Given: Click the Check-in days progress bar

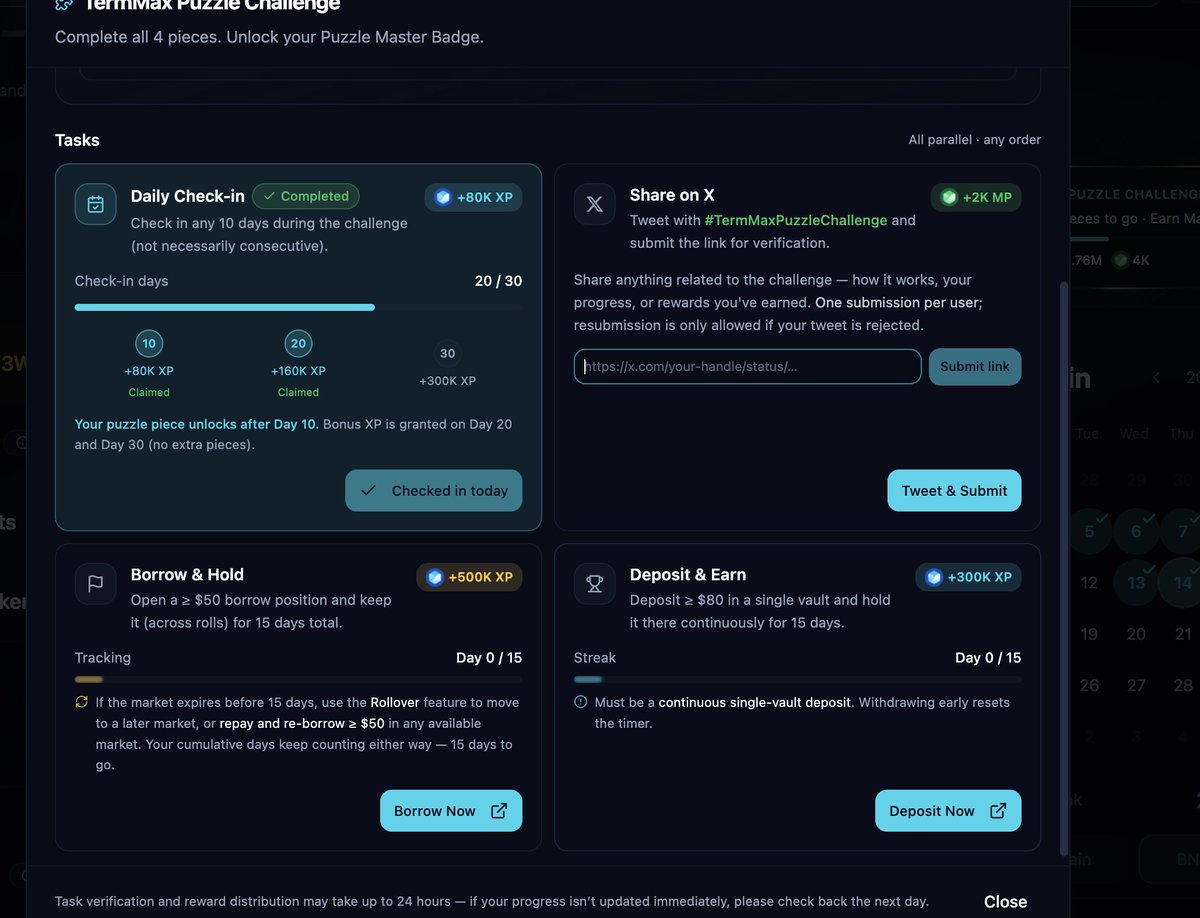Looking at the screenshot, I should tap(298, 307).
